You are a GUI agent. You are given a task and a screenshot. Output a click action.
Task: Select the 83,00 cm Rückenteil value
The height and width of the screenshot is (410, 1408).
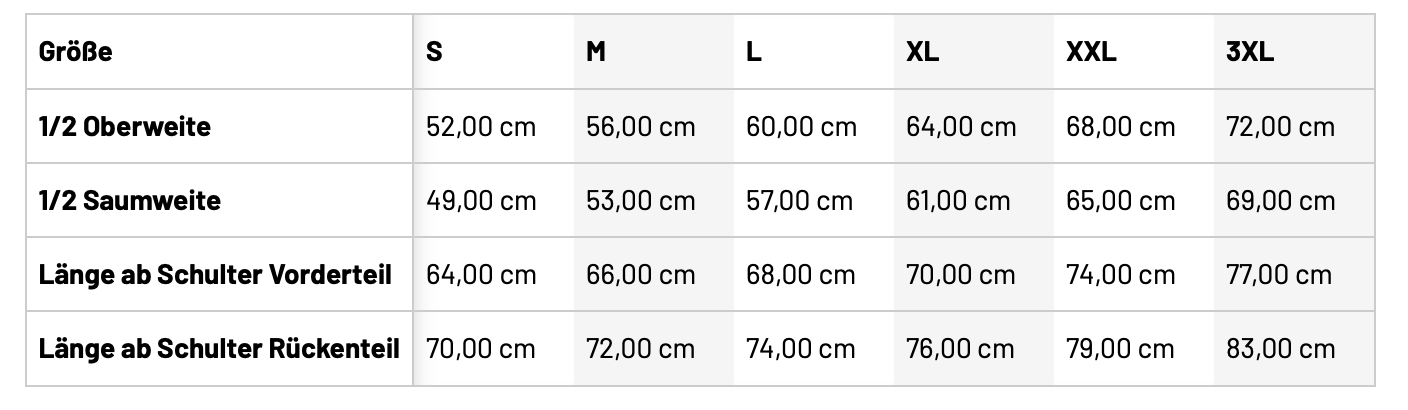point(1280,348)
